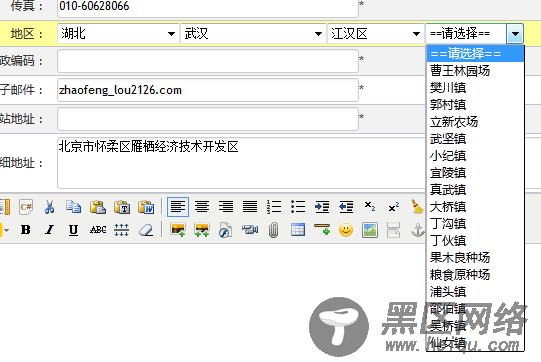Click the C# code insert icon
Image resolution: width=541 pixels, height=362 pixels.
26,207
